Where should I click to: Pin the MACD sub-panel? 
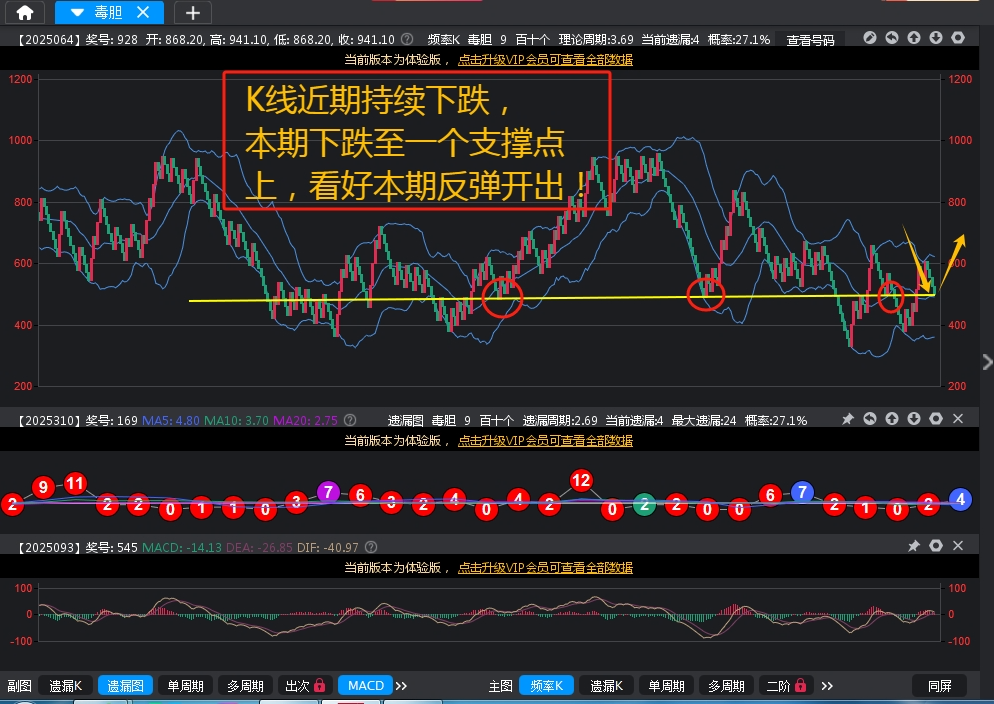click(x=913, y=546)
